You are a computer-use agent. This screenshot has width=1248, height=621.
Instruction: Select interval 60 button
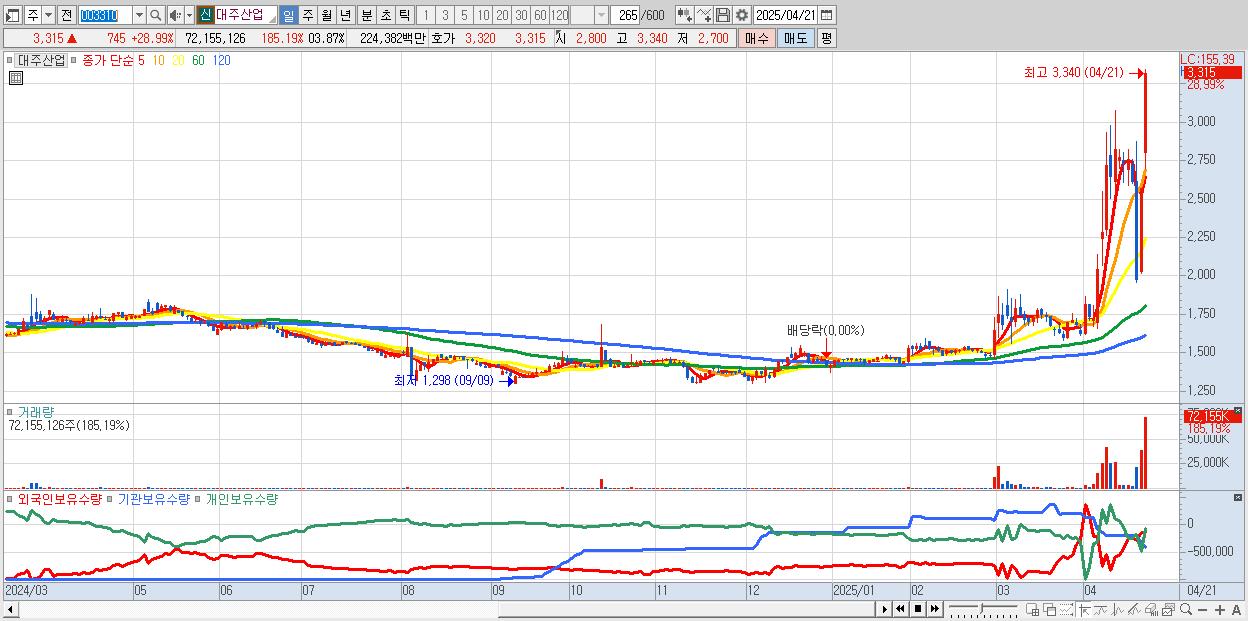point(540,15)
